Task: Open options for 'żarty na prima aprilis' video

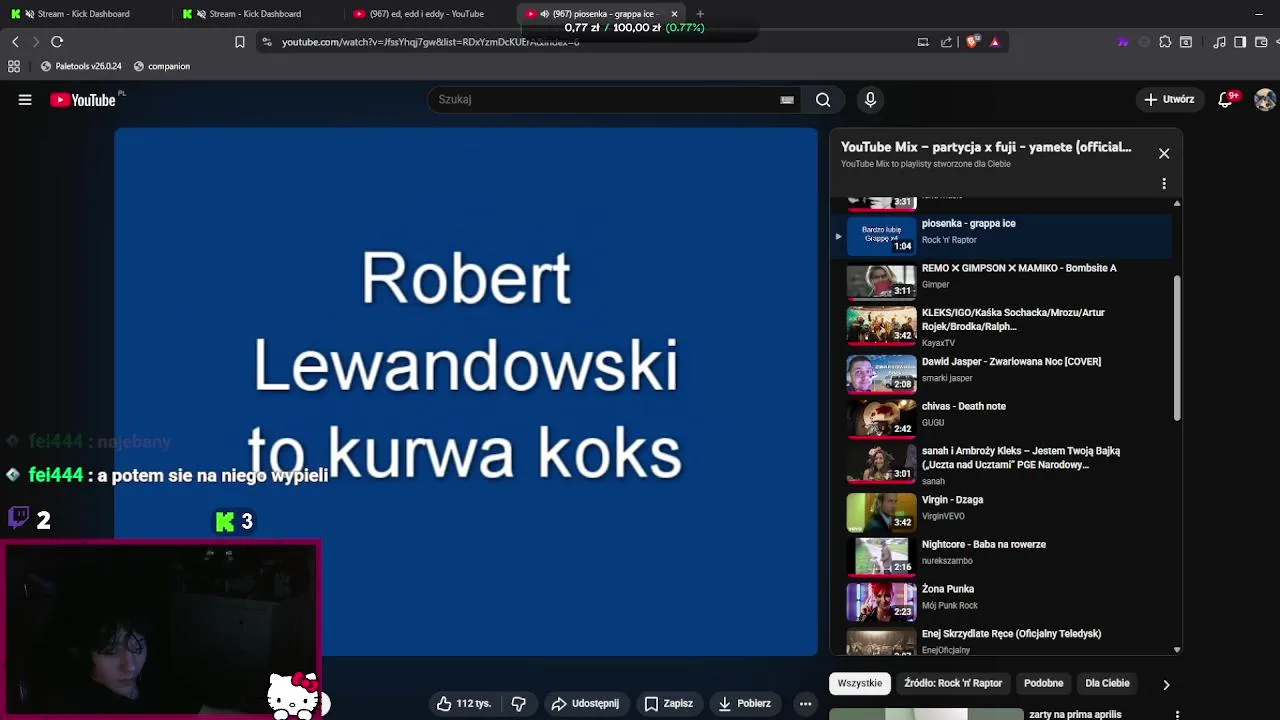Action: pos(1177,715)
